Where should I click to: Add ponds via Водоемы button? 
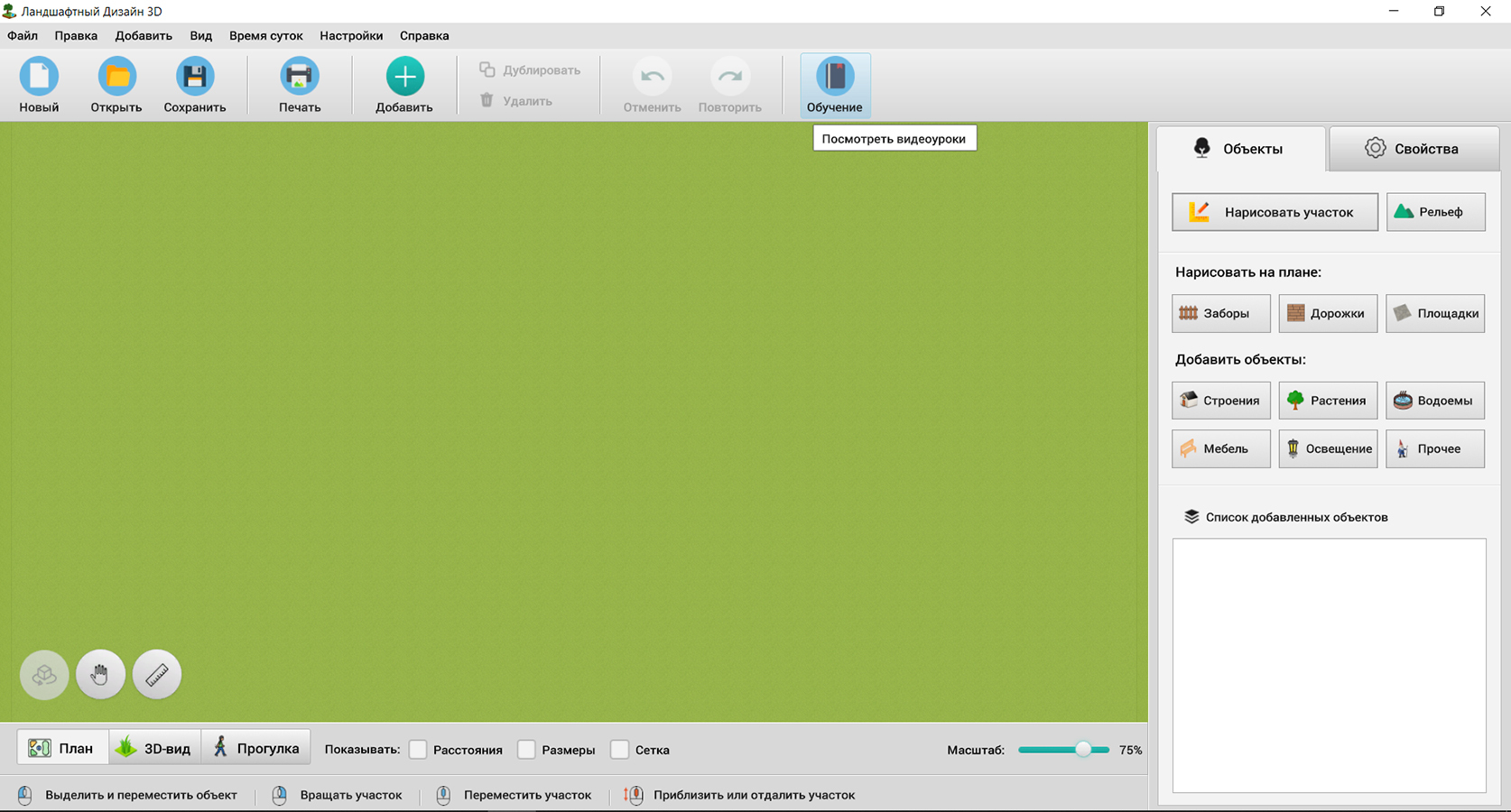(1435, 401)
